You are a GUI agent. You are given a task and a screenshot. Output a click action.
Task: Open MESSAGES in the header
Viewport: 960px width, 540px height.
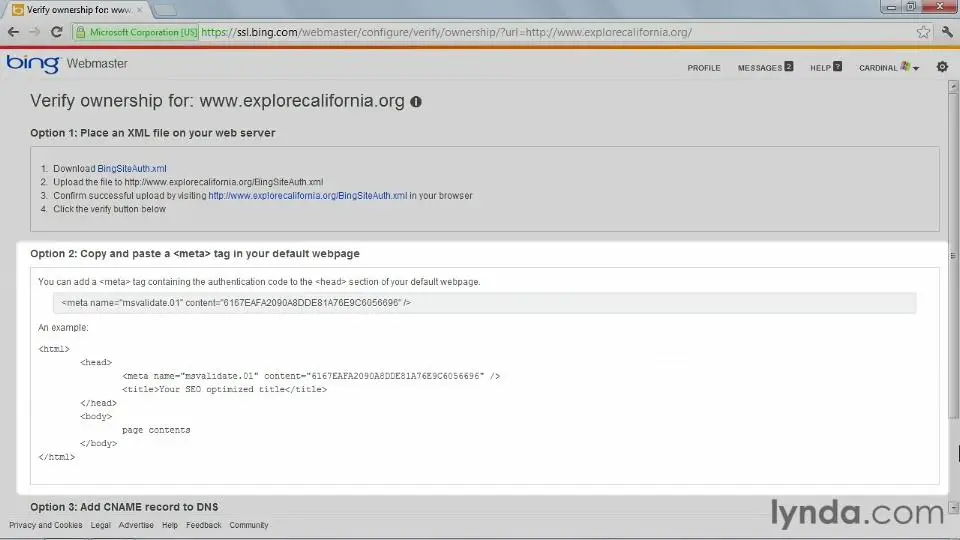coord(765,67)
